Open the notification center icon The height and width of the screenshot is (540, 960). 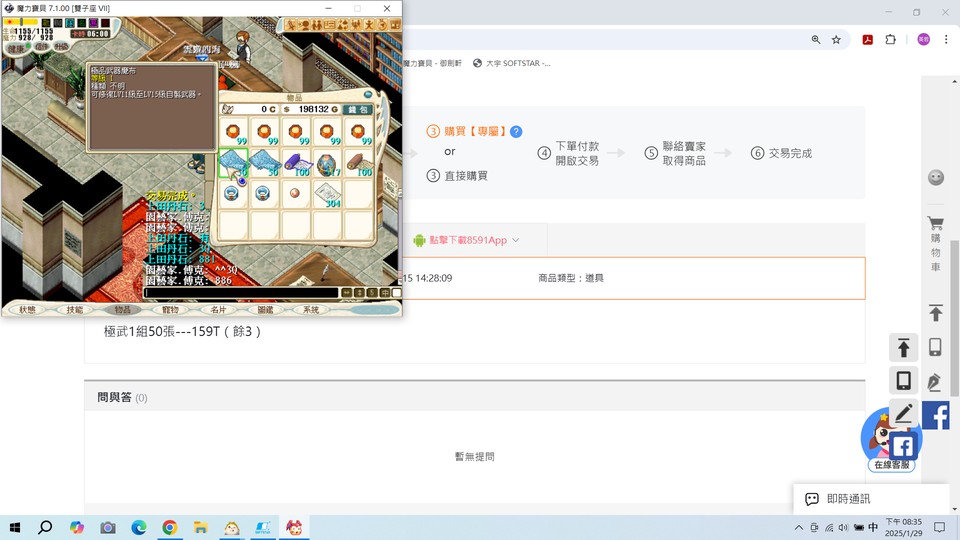coord(939,527)
